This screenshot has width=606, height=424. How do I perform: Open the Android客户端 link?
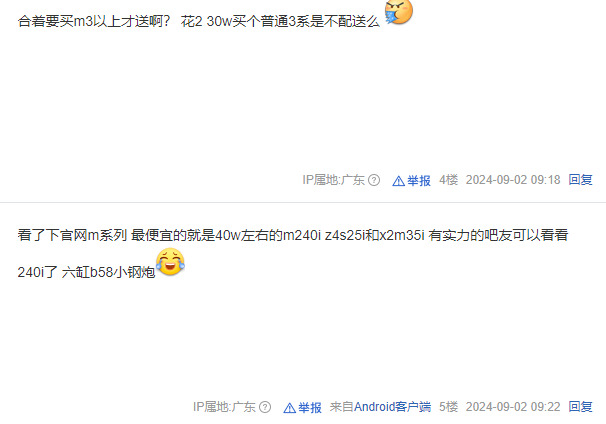(x=392, y=407)
